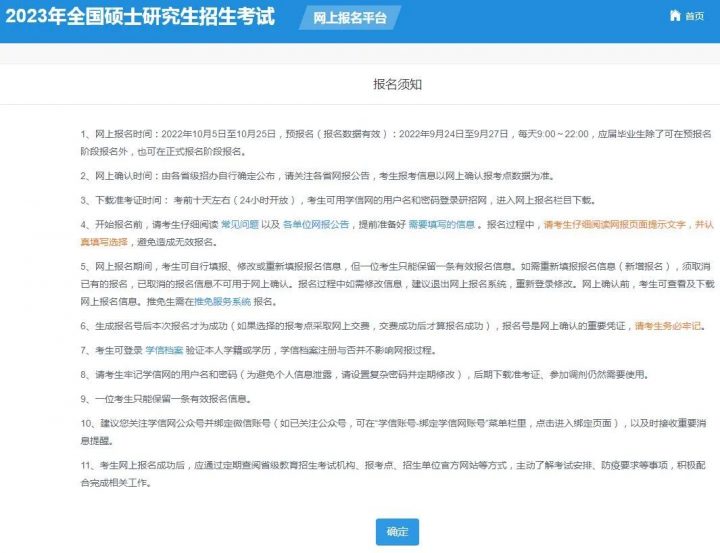Click item 2 about 网上确认时间

point(318,176)
